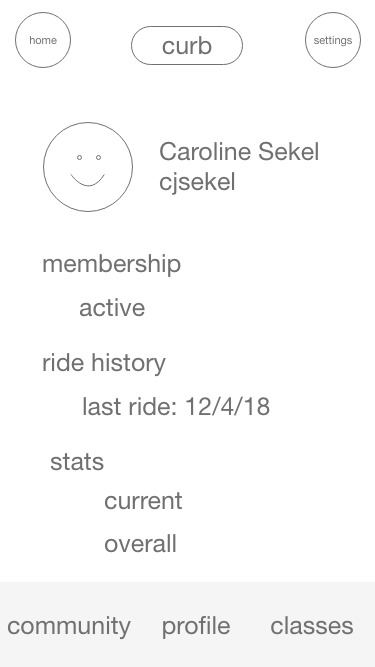Screen dimensions: 375x667
Task: Open the round settings button
Action: click(x=333, y=40)
